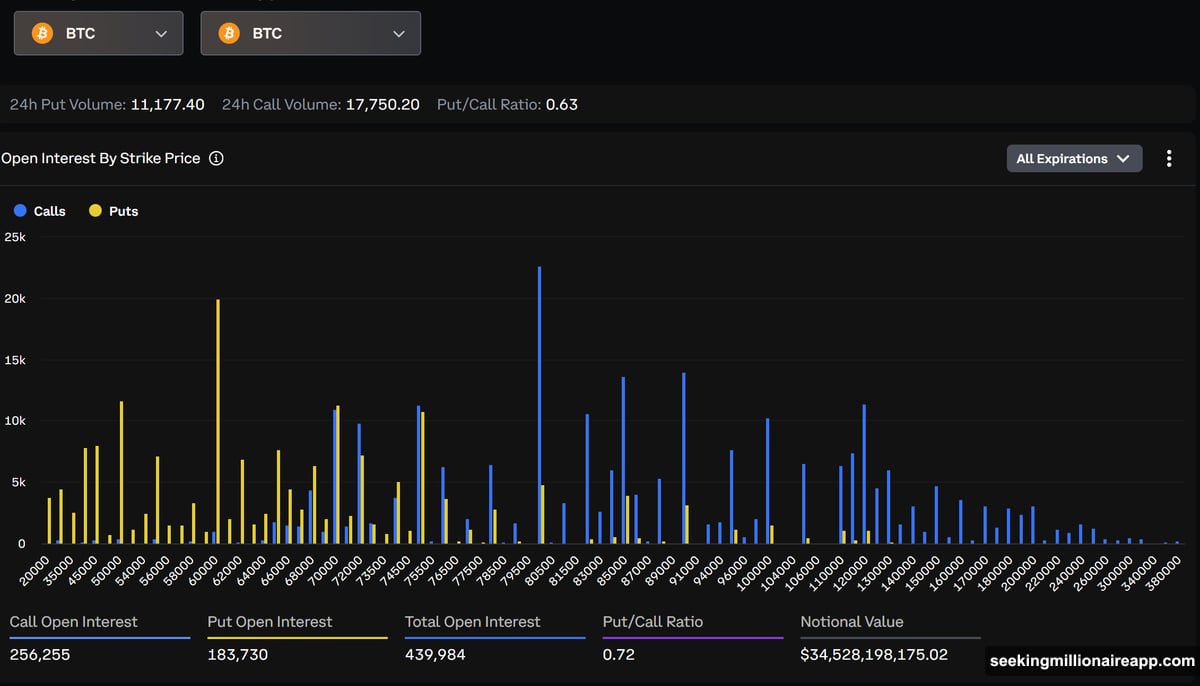Viewport: 1200px width, 686px height.
Task: Click the Bitcoin icon in the second BTC selector
Action: 229,33
